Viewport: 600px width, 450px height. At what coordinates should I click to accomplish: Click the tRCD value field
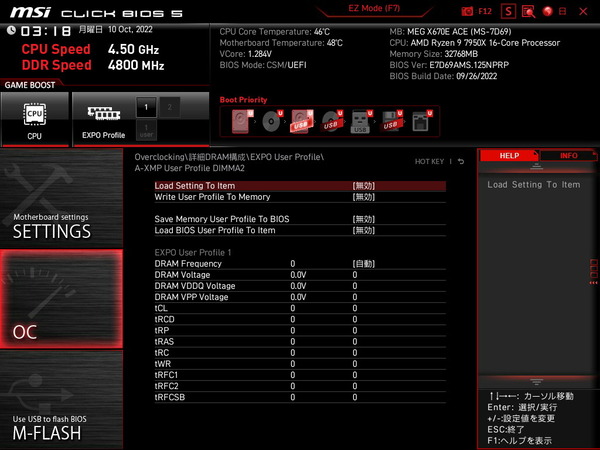point(355,319)
